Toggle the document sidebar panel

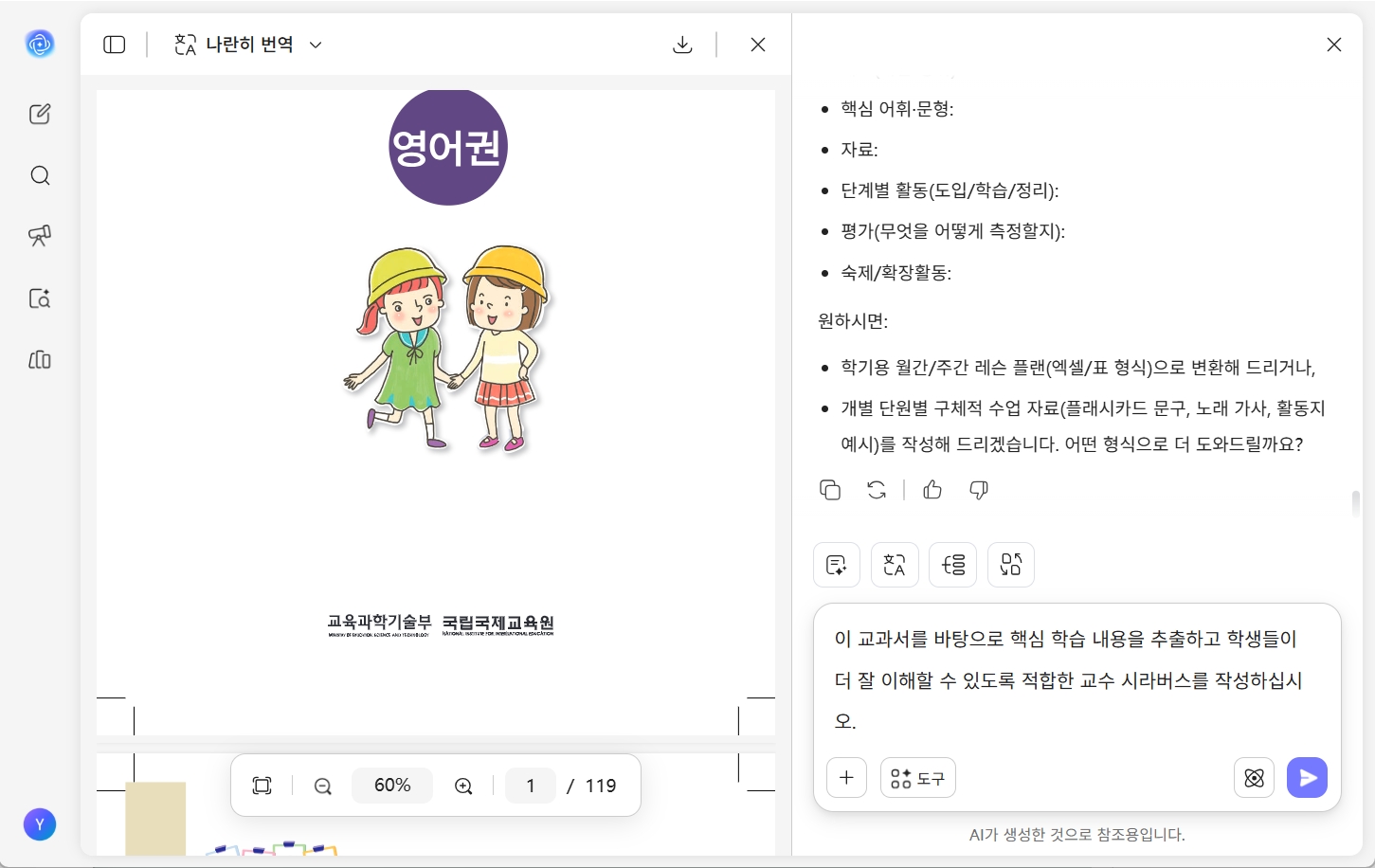(114, 45)
